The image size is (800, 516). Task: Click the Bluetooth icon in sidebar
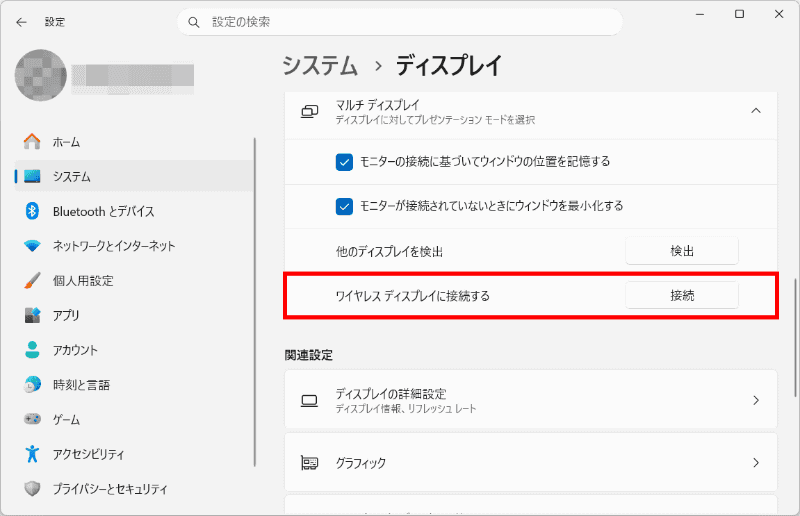point(32,211)
